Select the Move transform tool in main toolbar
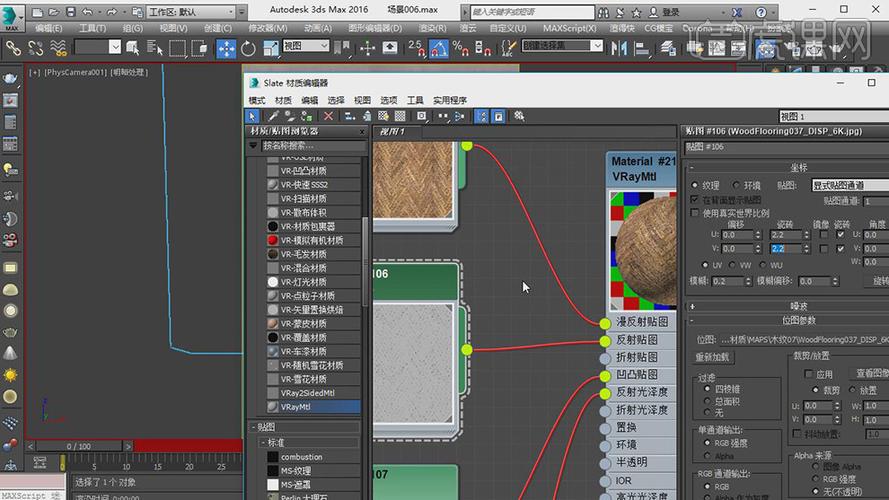Viewport: 889px width, 500px height. tap(226, 48)
